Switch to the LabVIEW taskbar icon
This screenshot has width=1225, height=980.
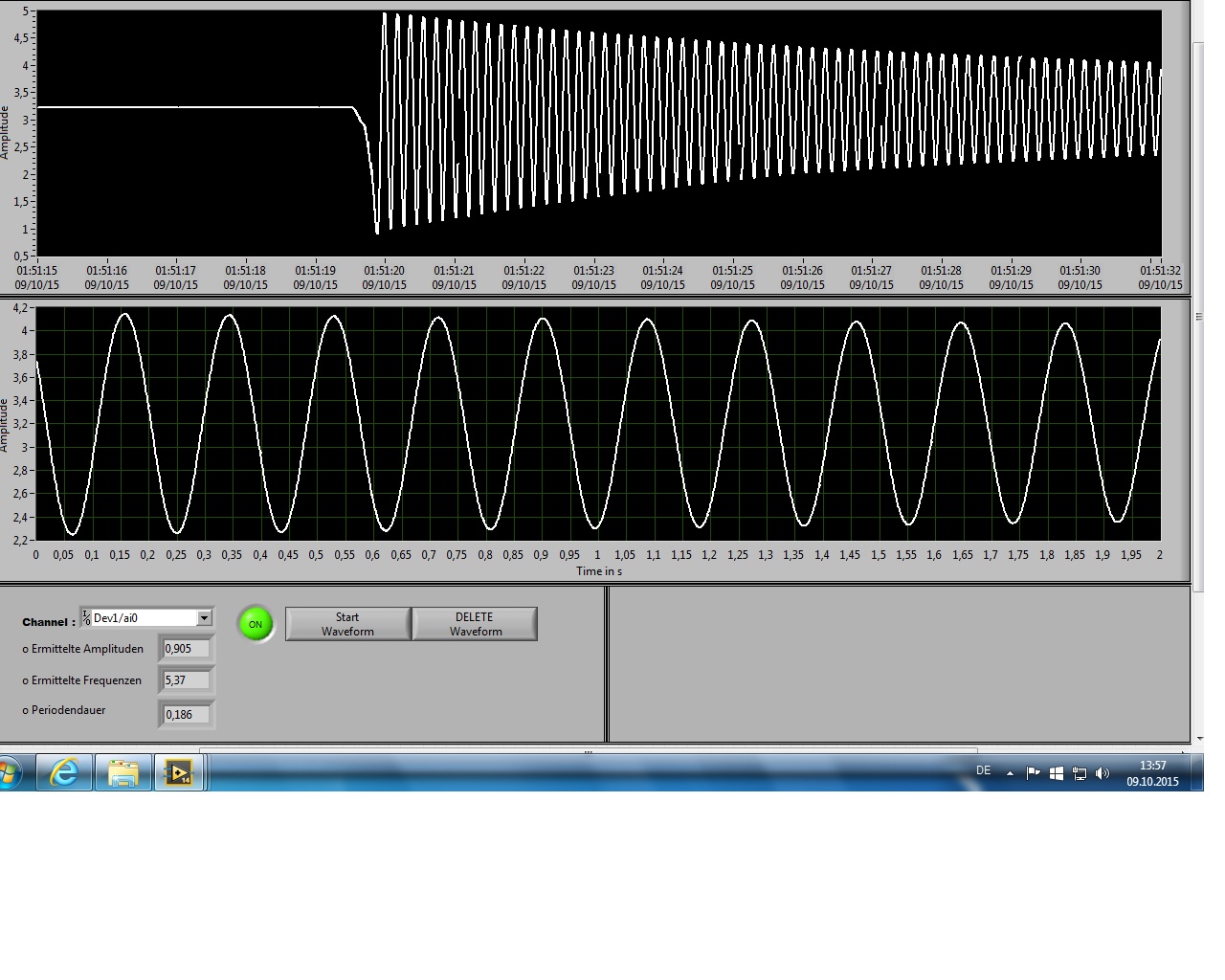click(x=179, y=771)
